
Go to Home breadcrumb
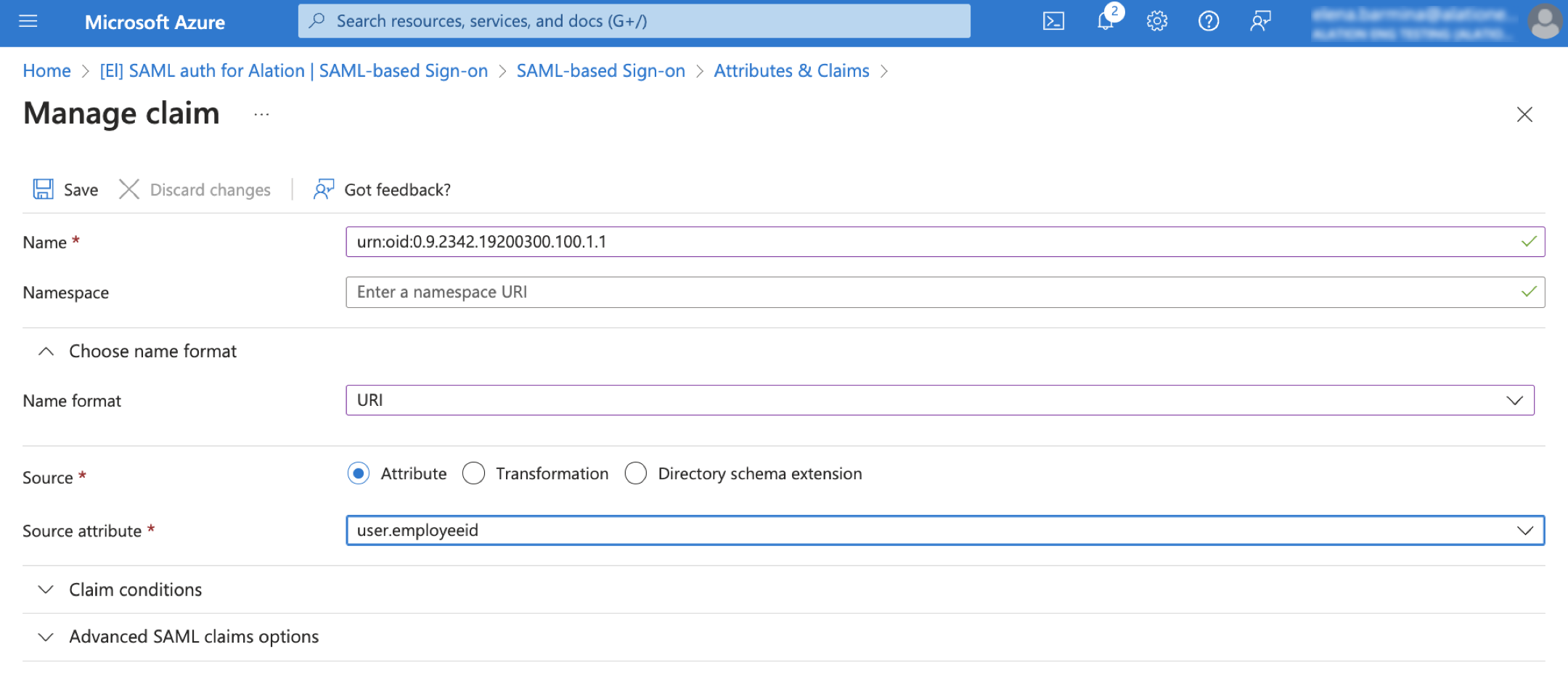tap(46, 70)
